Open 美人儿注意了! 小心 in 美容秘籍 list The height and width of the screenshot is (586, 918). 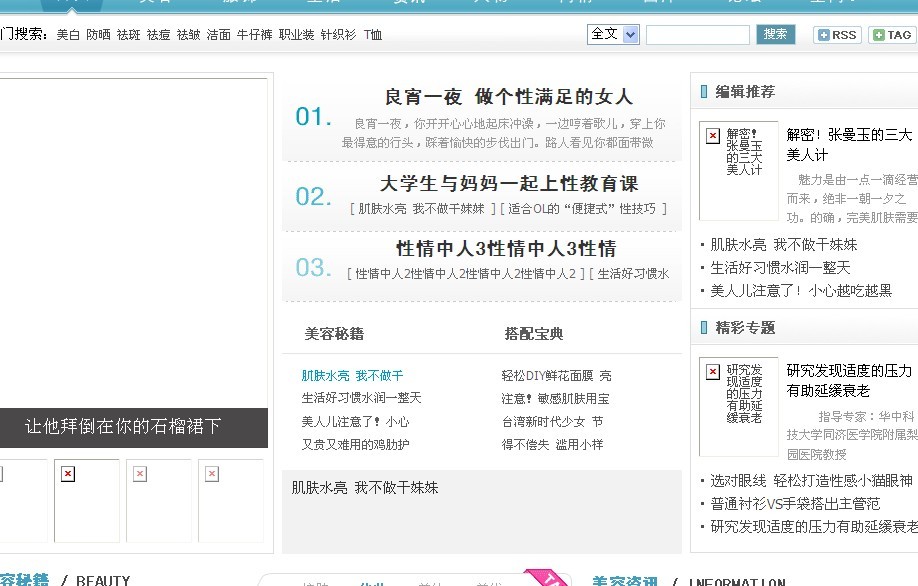355,421
